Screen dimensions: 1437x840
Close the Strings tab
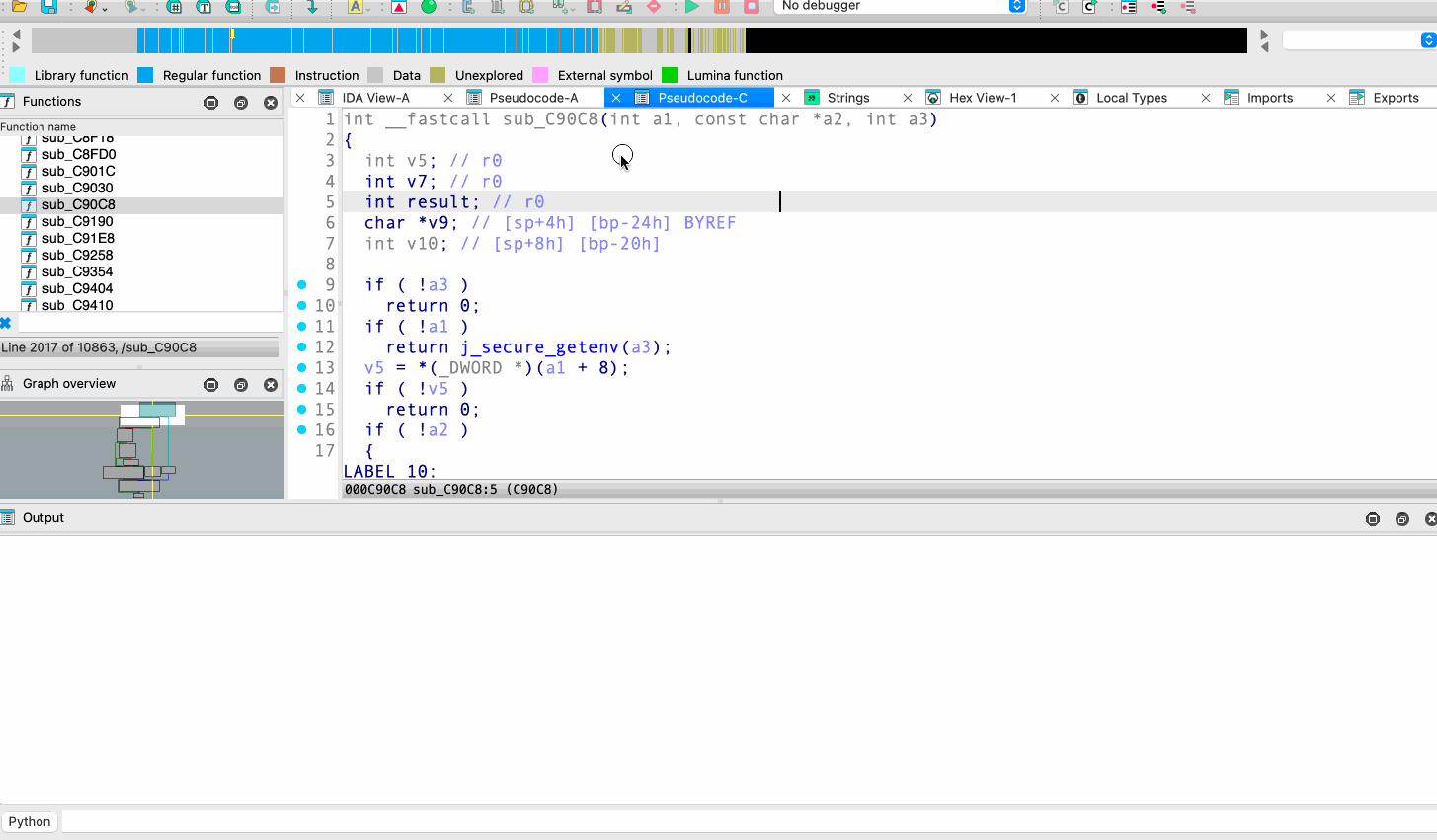[x=786, y=98]
